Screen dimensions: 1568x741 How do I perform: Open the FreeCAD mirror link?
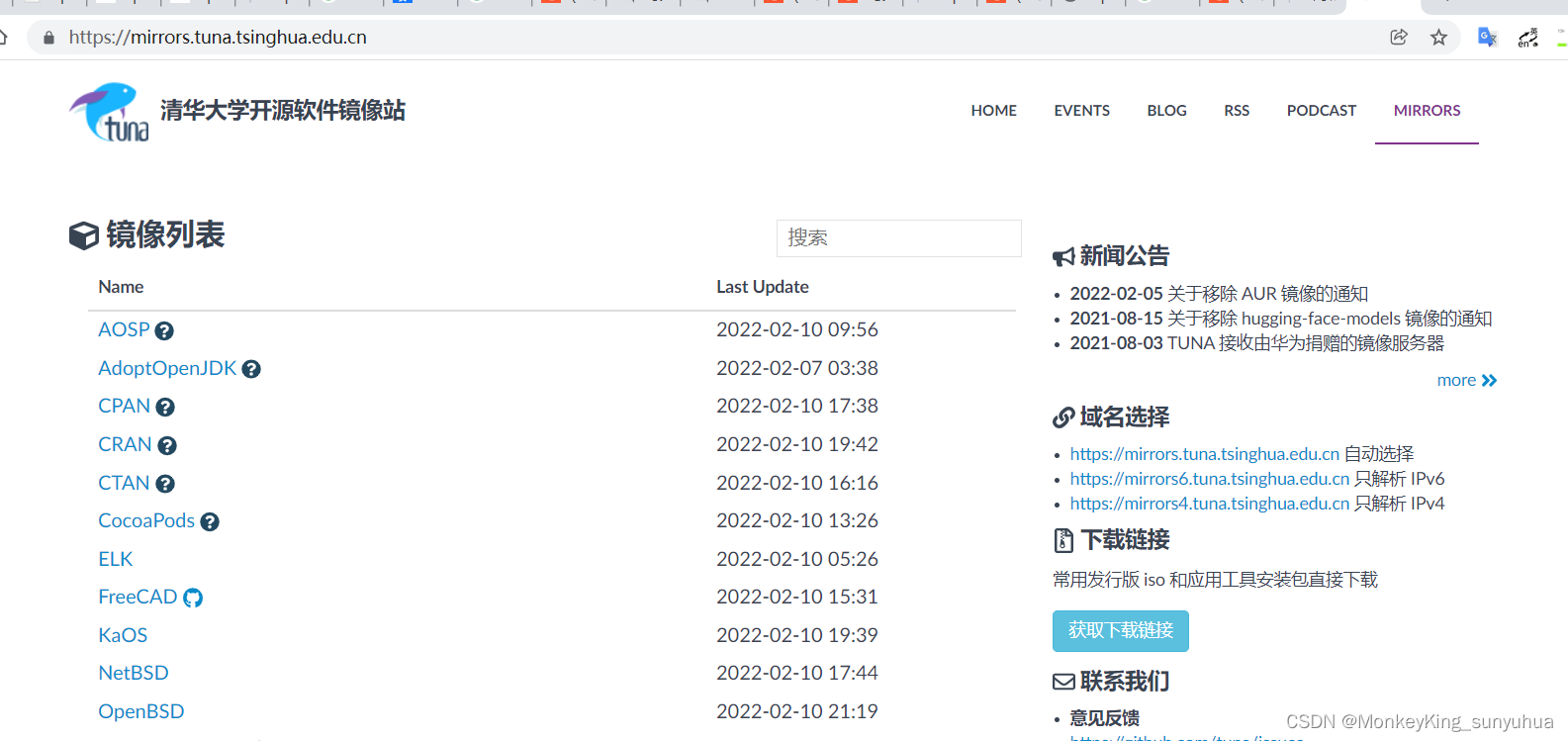[x=138, y=597]
